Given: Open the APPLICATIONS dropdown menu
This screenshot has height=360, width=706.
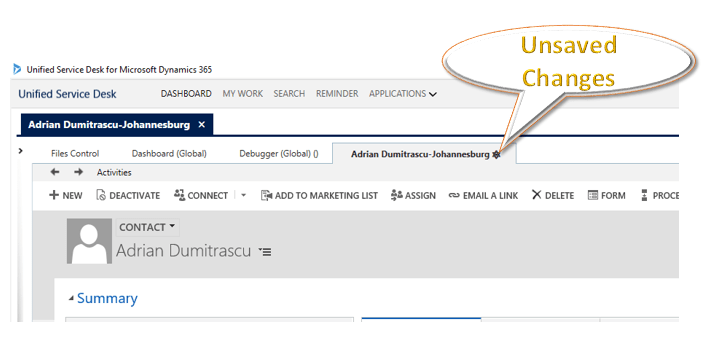Looking at the screenshot, I should click(403, 94).
